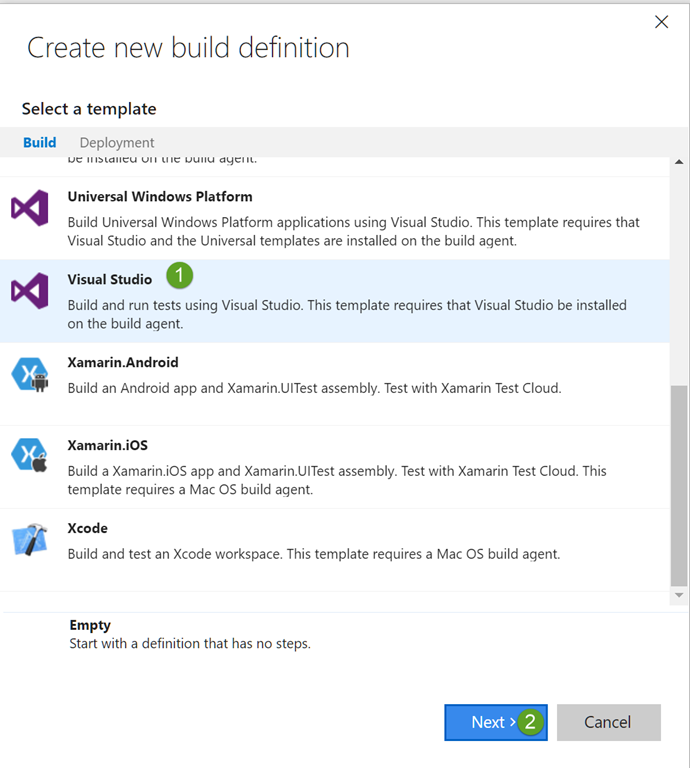Image resolution: width=690 pixels, height=768 pixels.
Task: Choose the Empty definition option
Action: tap(90, 625)
